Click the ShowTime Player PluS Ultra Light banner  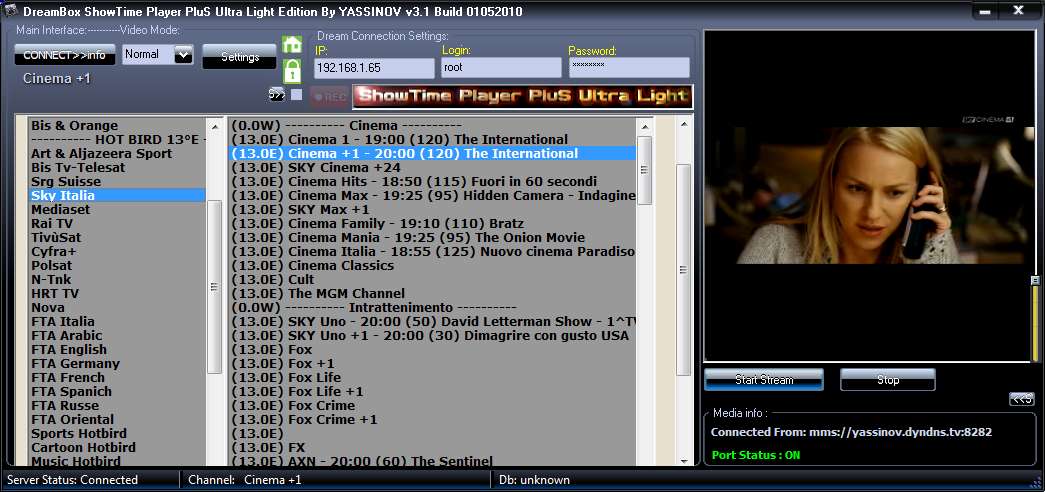click(x=522, y=96)
